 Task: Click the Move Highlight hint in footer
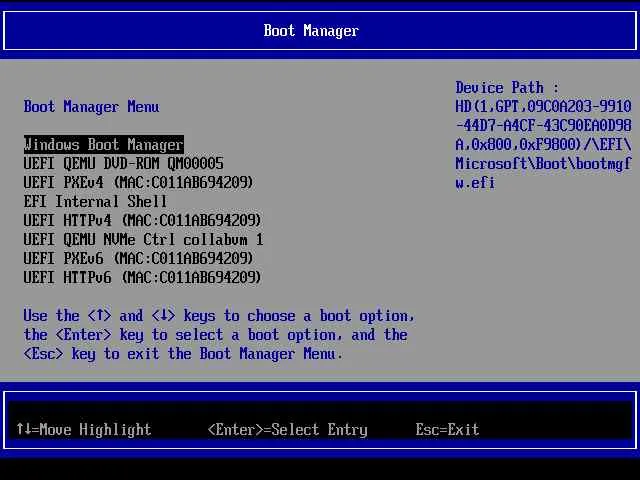[x=84, y=429]
